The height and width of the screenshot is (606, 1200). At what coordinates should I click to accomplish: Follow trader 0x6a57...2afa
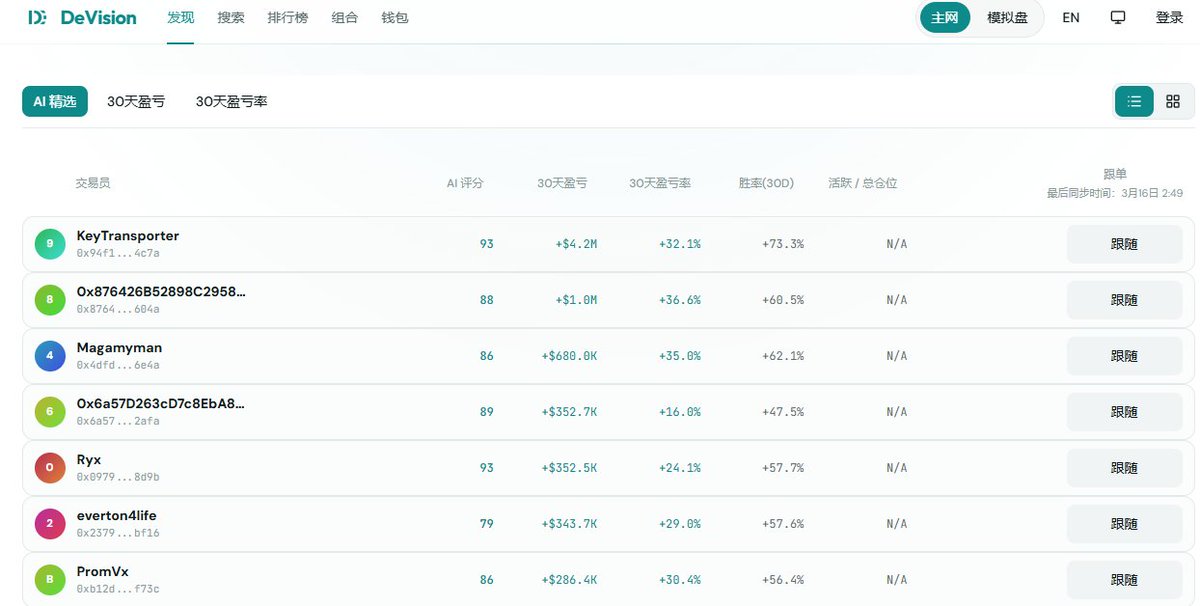pos(1124,412)
